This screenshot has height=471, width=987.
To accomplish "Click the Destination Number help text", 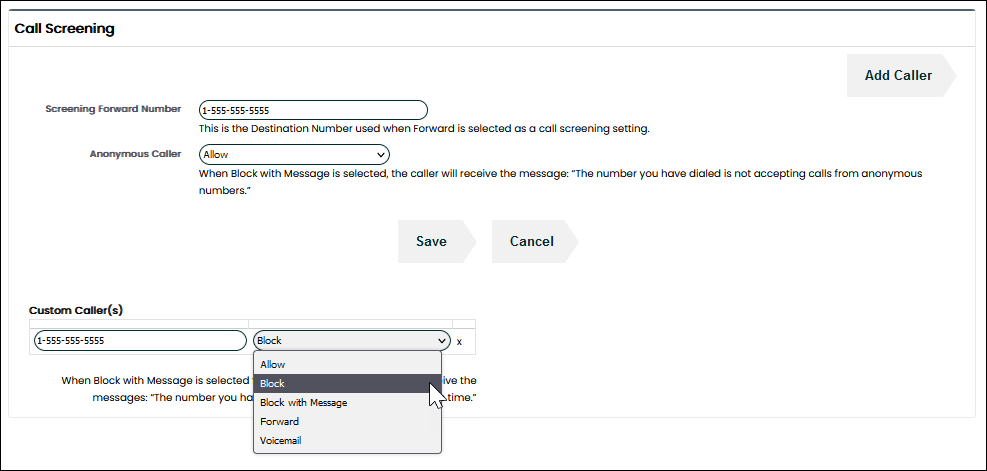I will coord(424,129).
